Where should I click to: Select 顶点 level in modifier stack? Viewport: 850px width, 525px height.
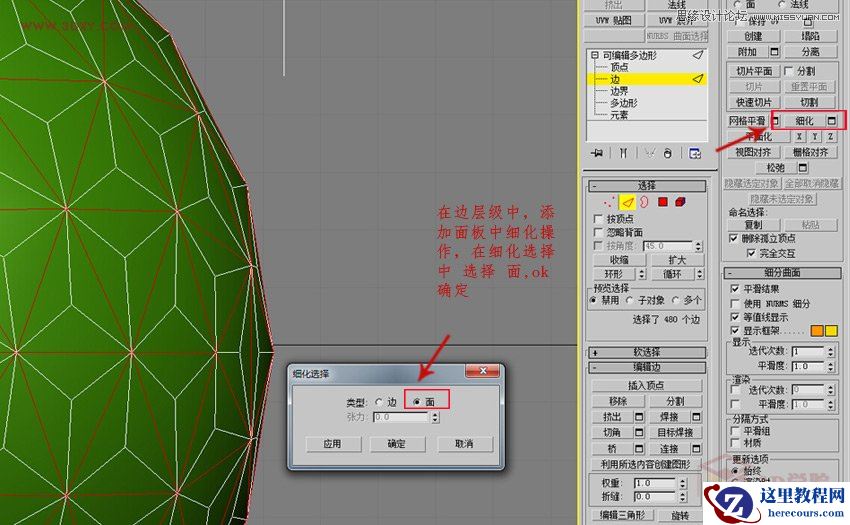(x=619, y=67)
